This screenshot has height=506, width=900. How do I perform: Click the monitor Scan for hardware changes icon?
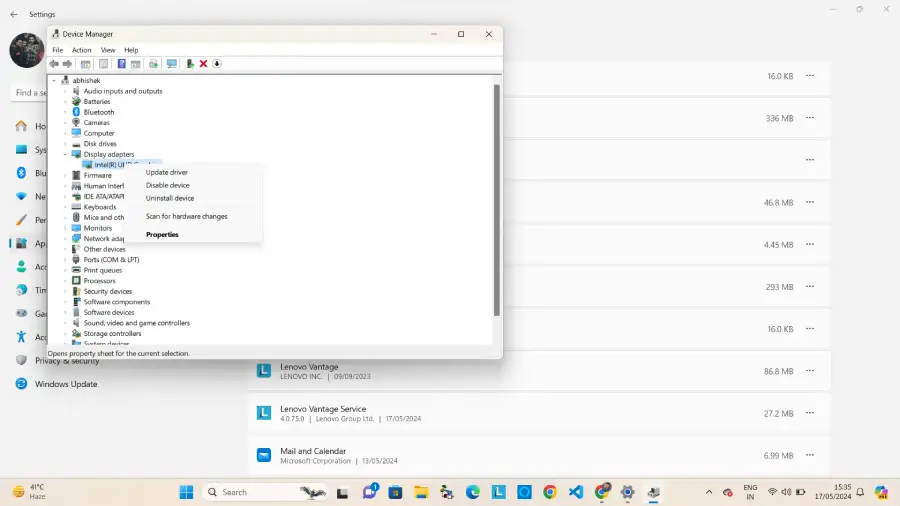pos(172,64)
